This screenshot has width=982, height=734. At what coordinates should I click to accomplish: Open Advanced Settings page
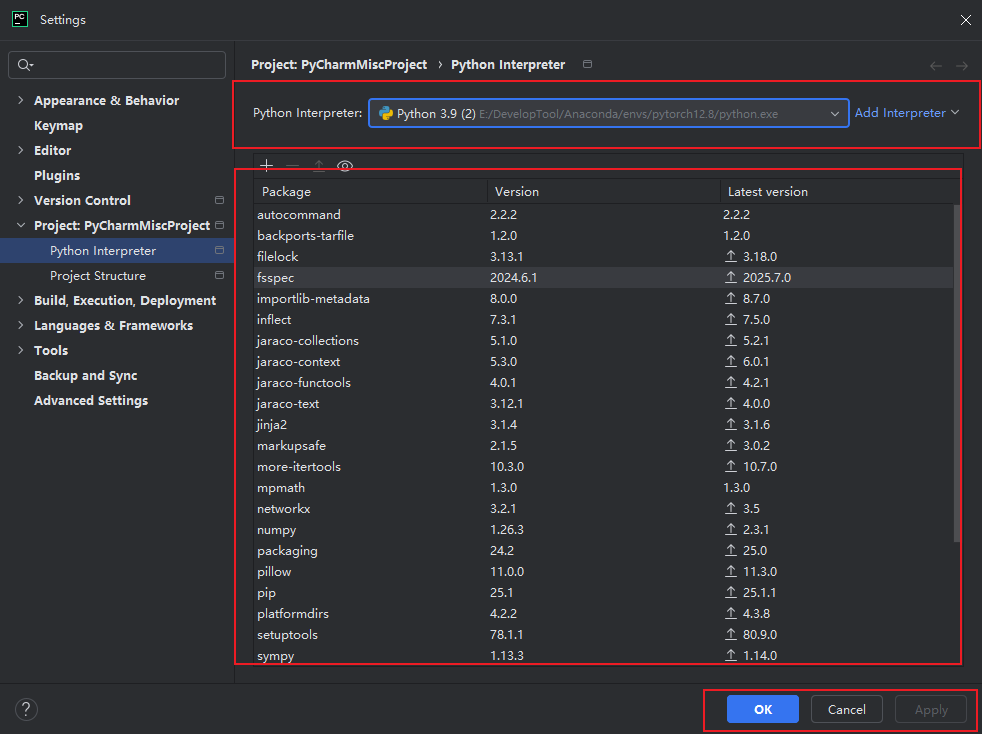(91, 401)
